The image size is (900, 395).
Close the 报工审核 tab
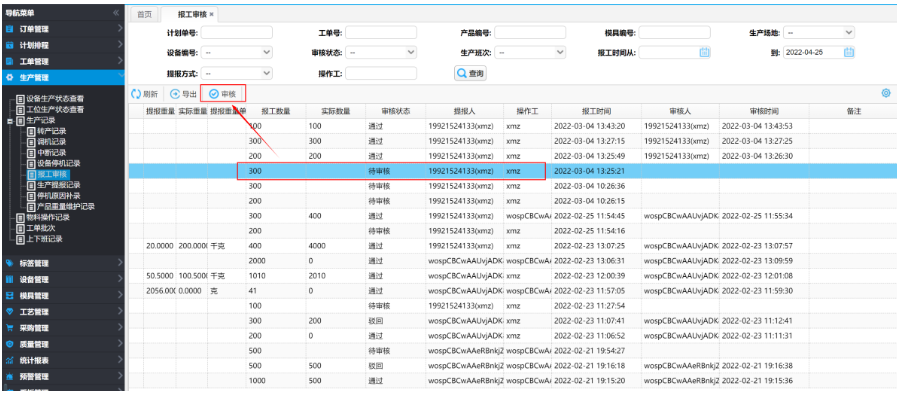pyautogui.click(x=211, y=14)
